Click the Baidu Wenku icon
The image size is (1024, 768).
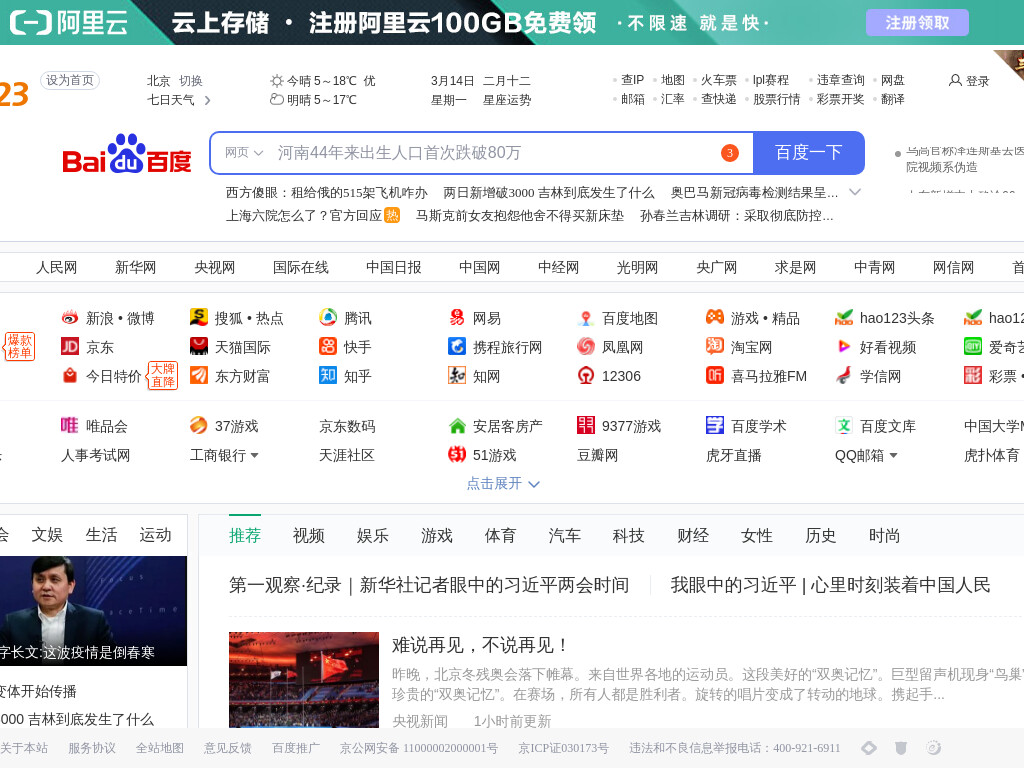tap(844, 425)
